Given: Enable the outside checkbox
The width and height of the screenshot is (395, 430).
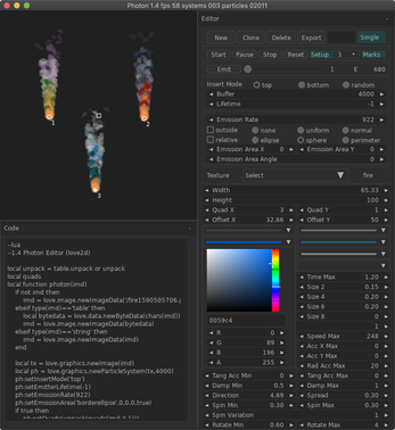Looking at the screenshot, I should point(210,130).
